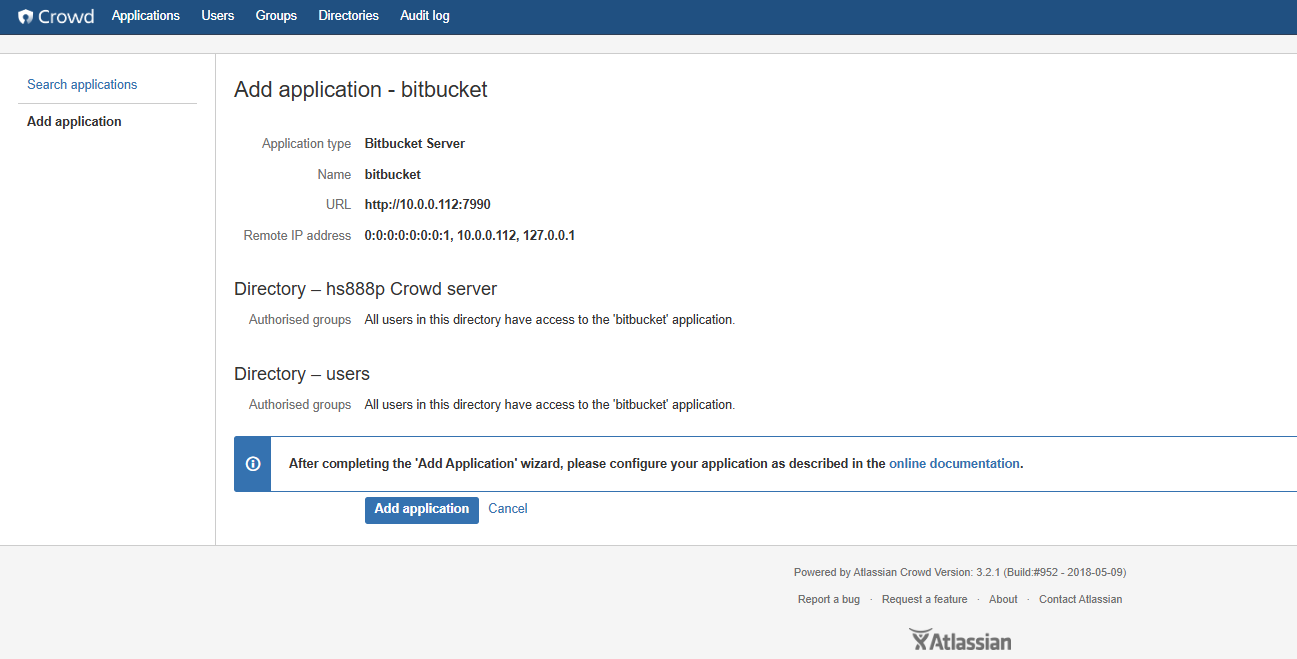Click the Report a bug link
The image size is (1297, 659).
(x=828, y=600)
